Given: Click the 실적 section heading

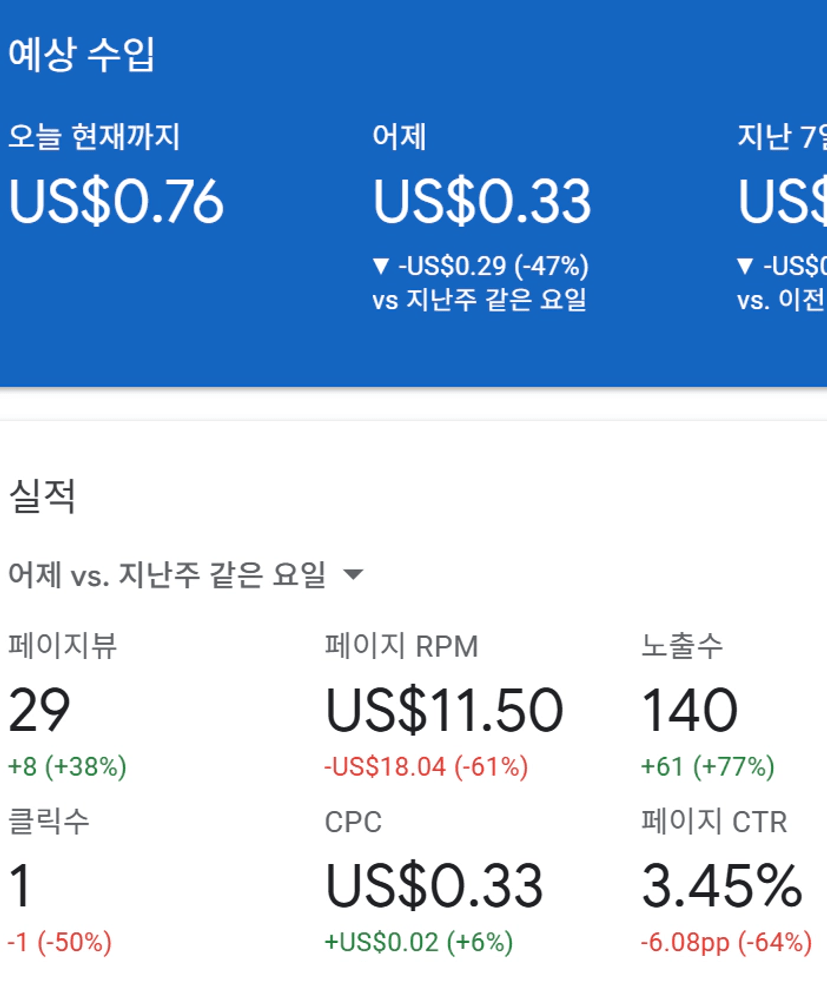Looking at the screenshot, I should 42,496.
